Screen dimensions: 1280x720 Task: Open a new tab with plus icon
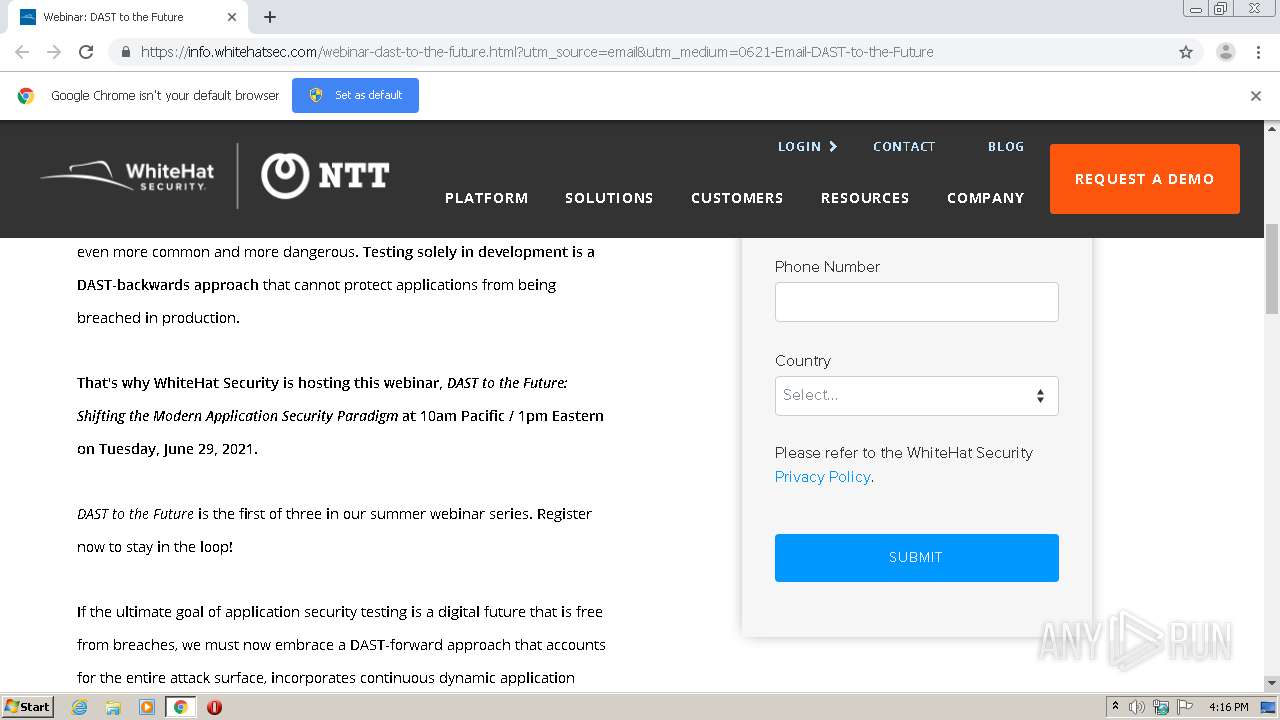click(x=270, y=17)
